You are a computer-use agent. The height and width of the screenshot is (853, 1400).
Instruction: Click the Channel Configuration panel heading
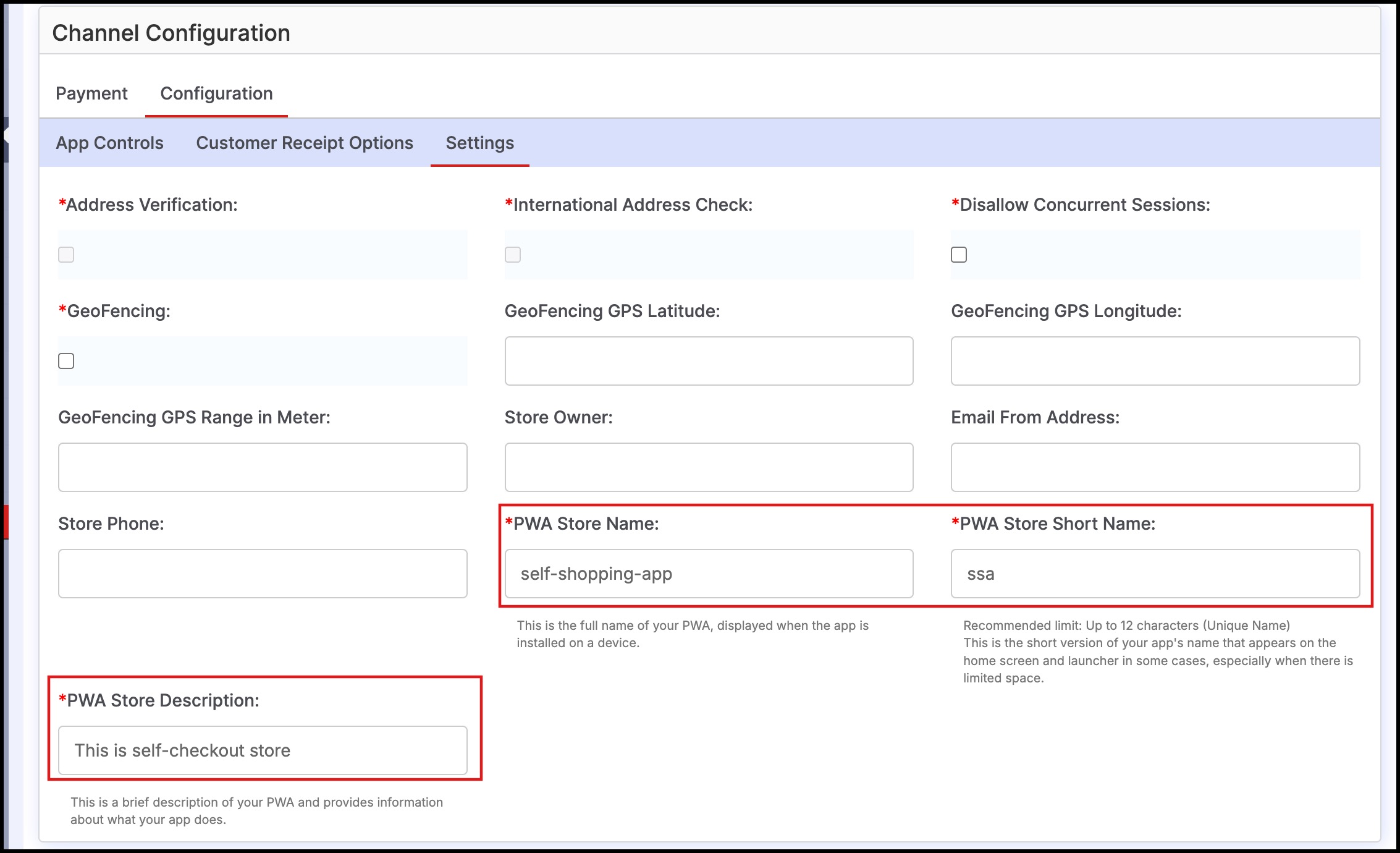[171, 33]
